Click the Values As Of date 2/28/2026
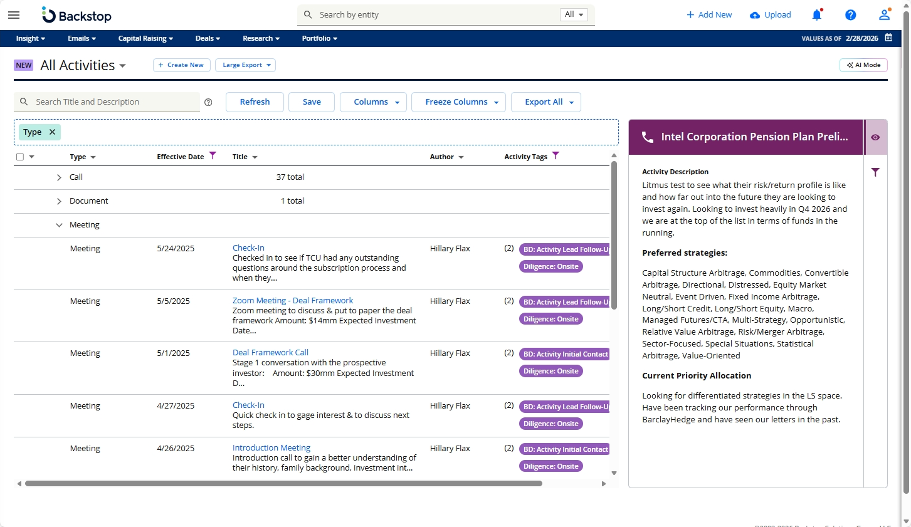Viewport: 911px width, 527px height. [862, 38]
